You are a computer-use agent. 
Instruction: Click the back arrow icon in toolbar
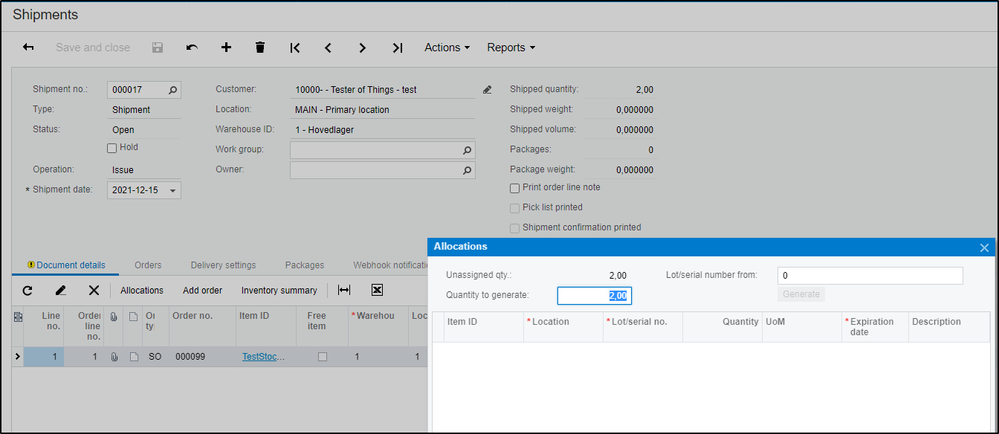(29, 47)
